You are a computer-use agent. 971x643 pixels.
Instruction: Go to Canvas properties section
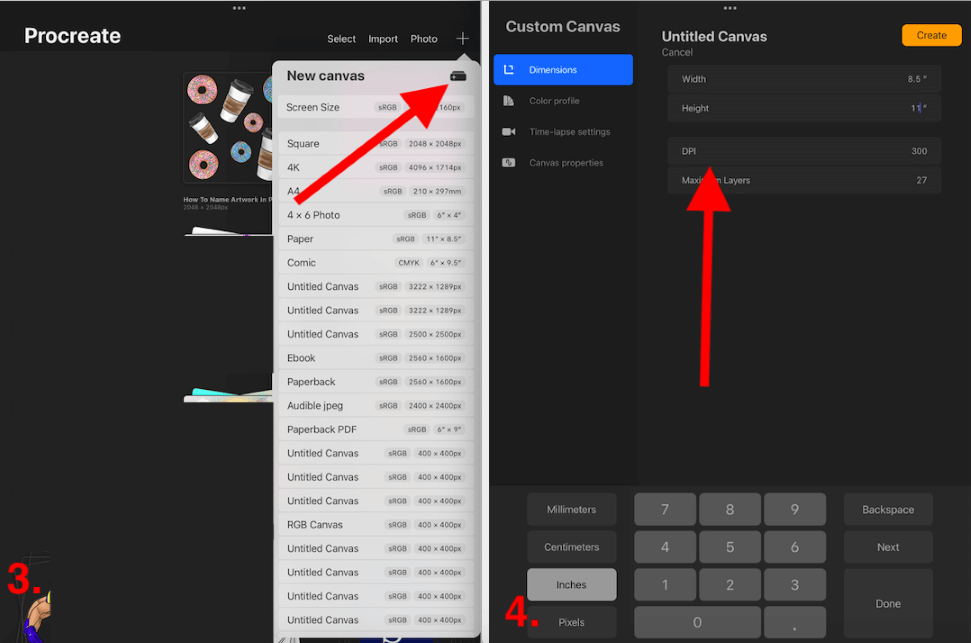click(x=563, y=162)
